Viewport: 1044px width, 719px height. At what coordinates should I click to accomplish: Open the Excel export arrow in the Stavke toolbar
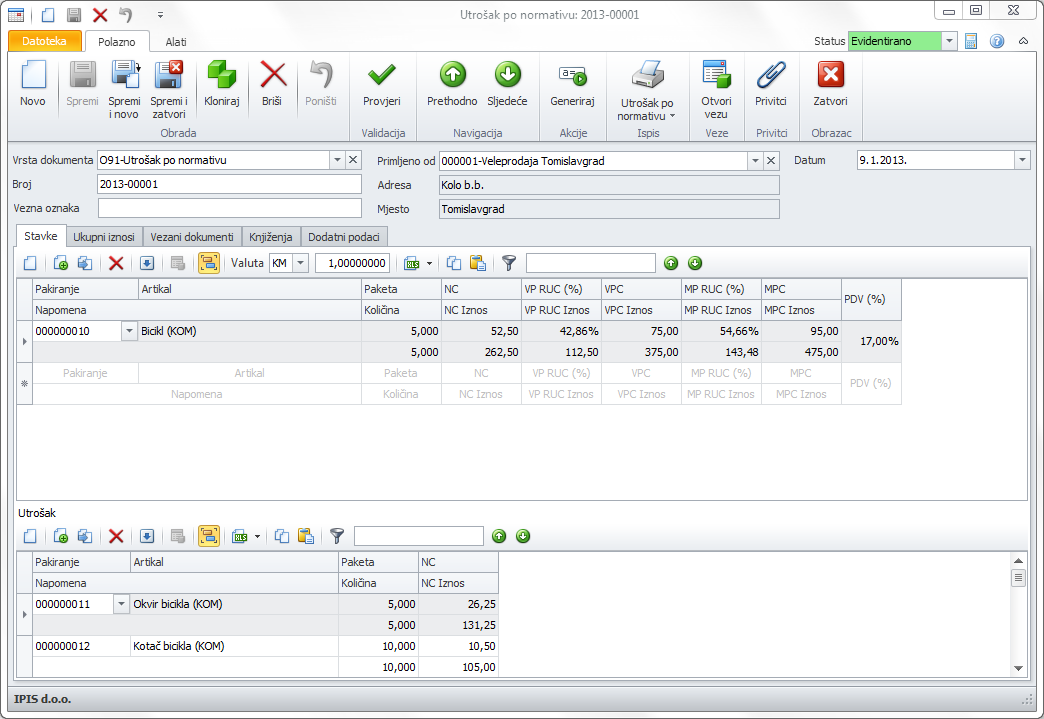click(429, 263)
